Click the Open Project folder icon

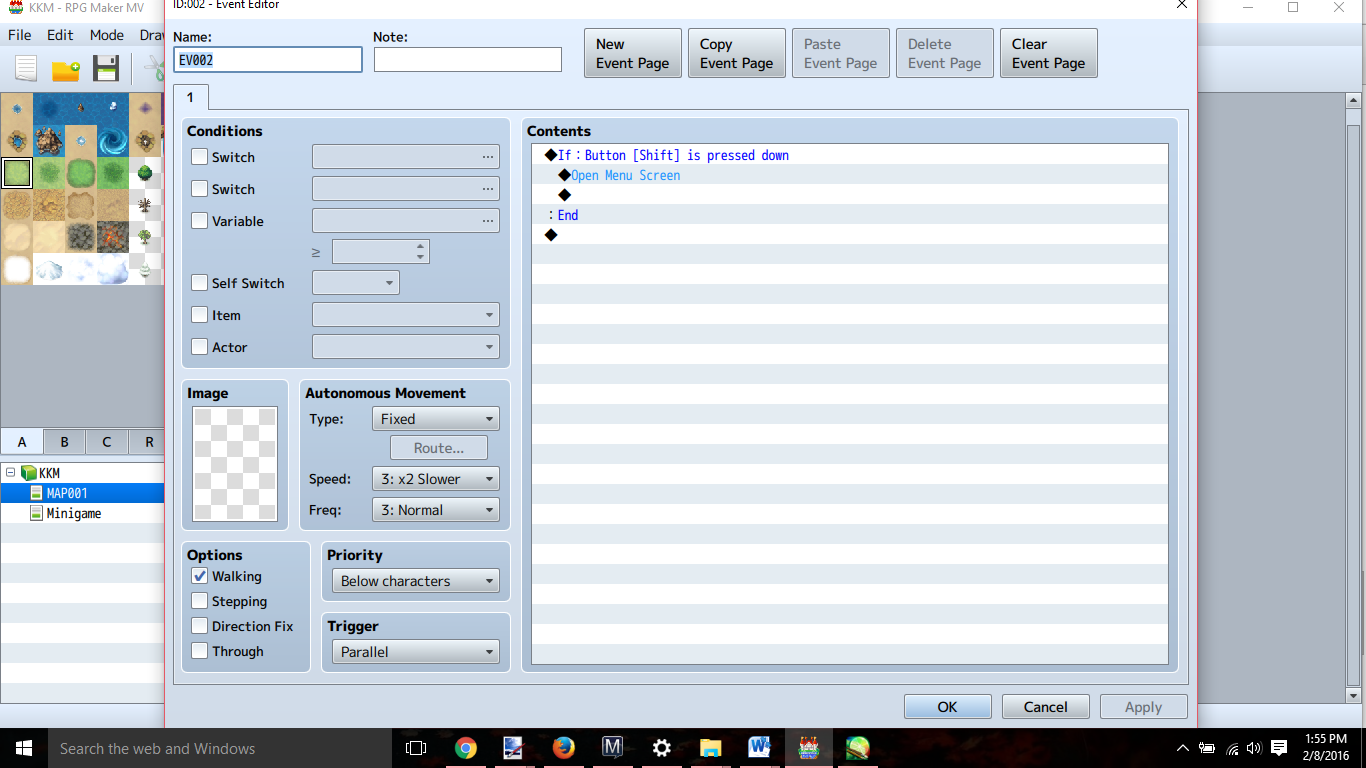(x=66, y=69)
